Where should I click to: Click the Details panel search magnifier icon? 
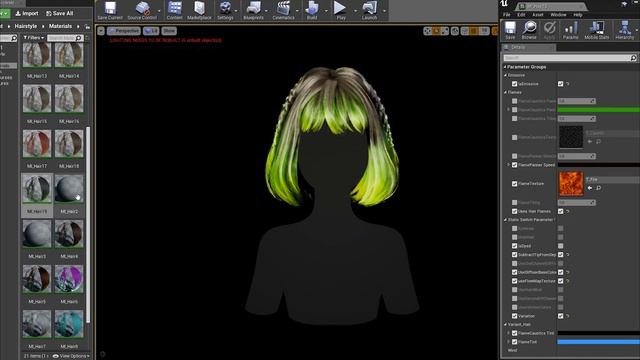(x=633, y=58)
